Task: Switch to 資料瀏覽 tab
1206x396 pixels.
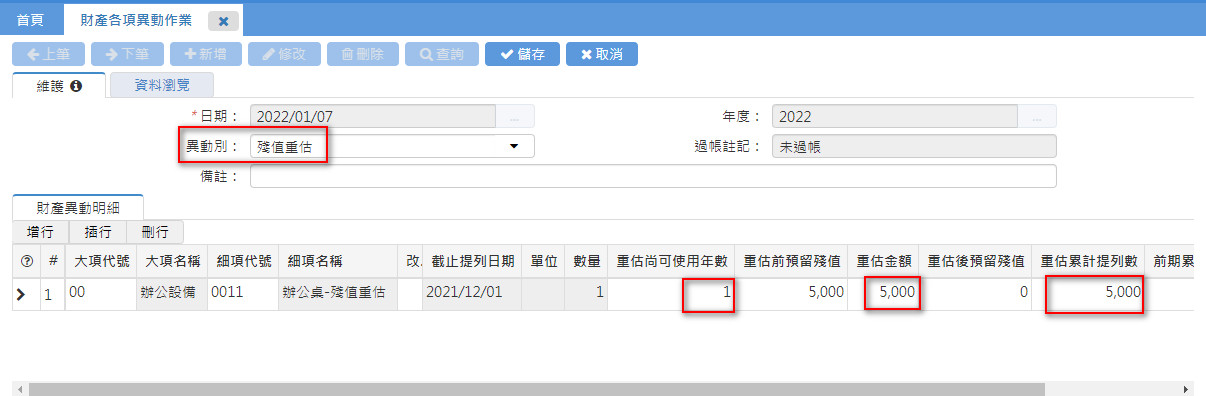Action: [x=162, y=86]
